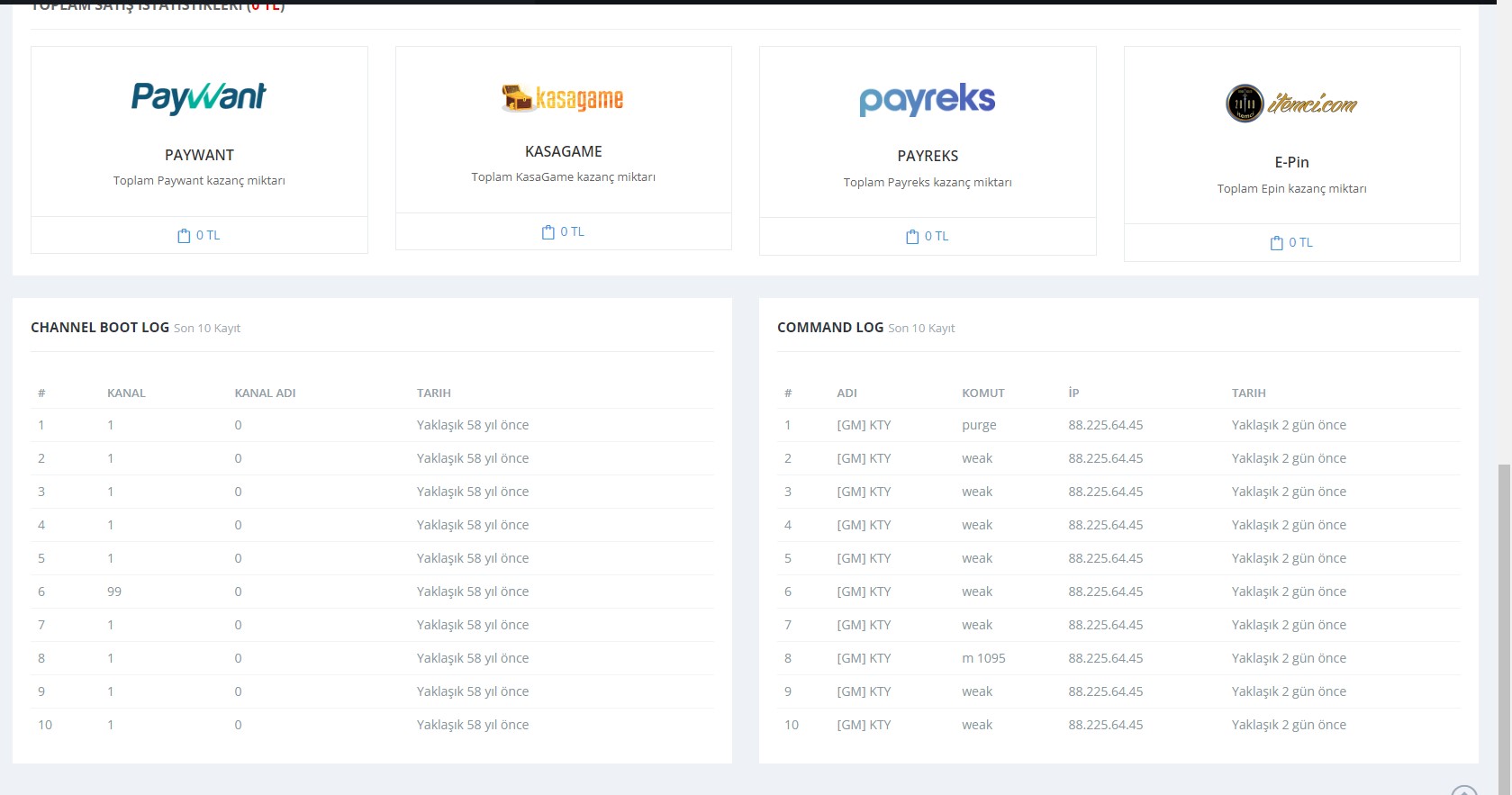Screen dimensions: 1512x795
Task: Click clipboard icon in Paywant card
Action: point(184,236)
